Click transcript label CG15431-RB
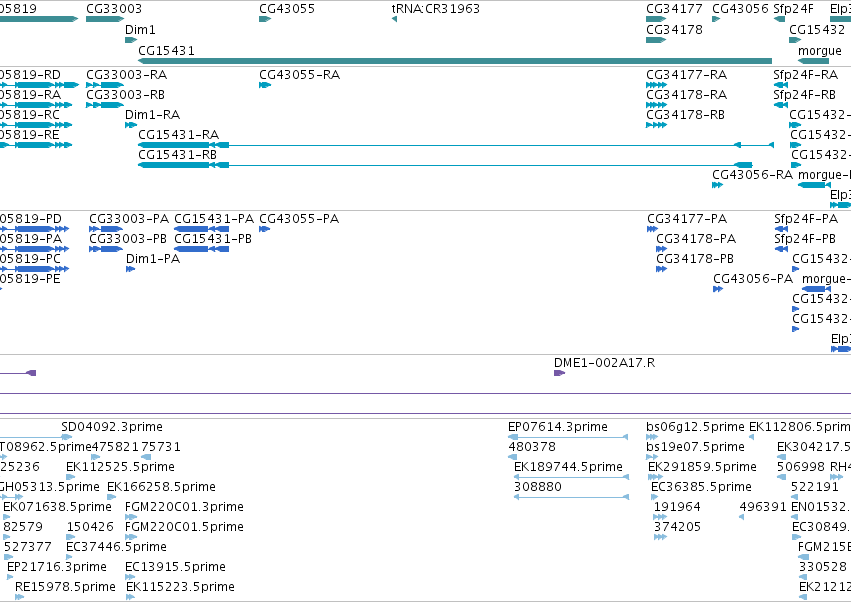The height and width of the screenshot is (602, 851). [x=177, y=155]
